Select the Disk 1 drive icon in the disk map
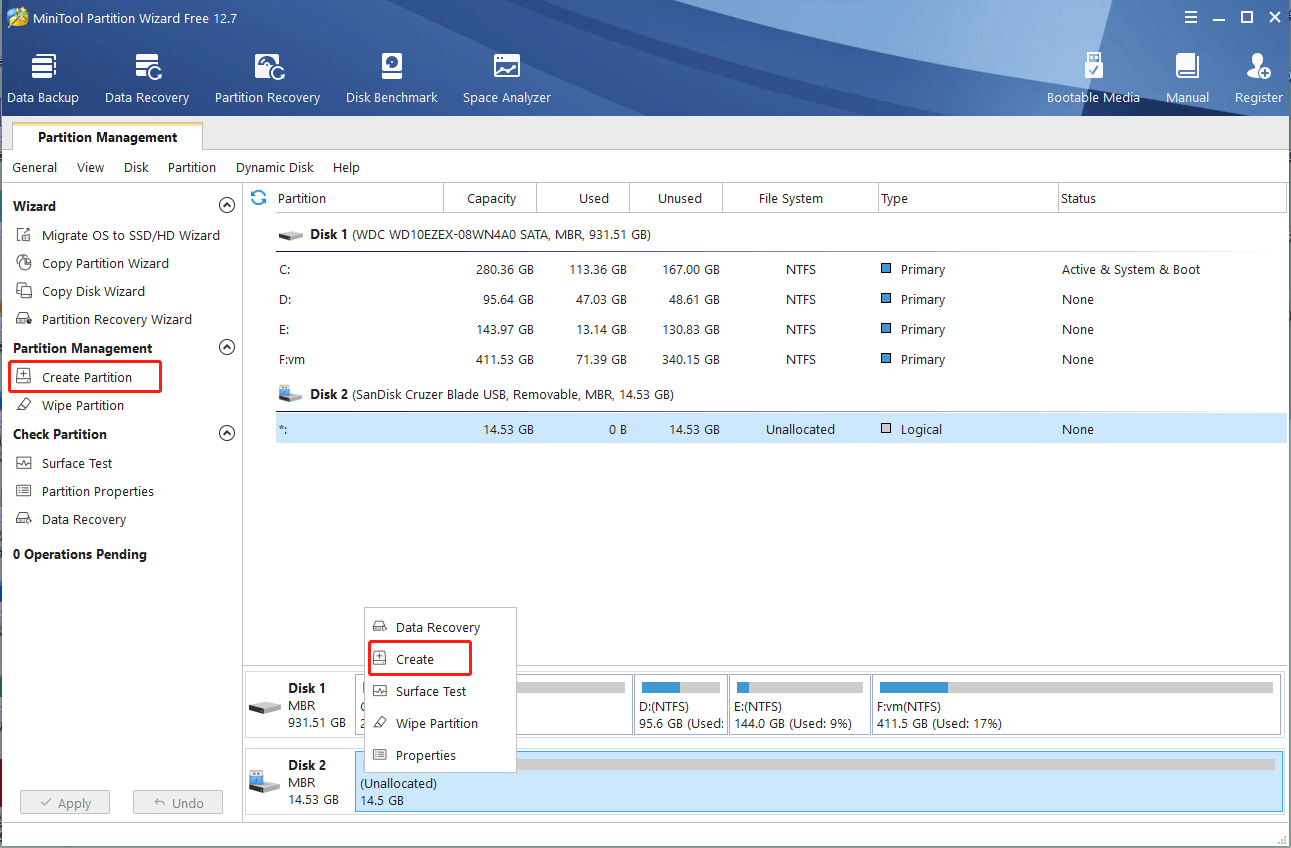1291x848 pixels. point(264,707)
